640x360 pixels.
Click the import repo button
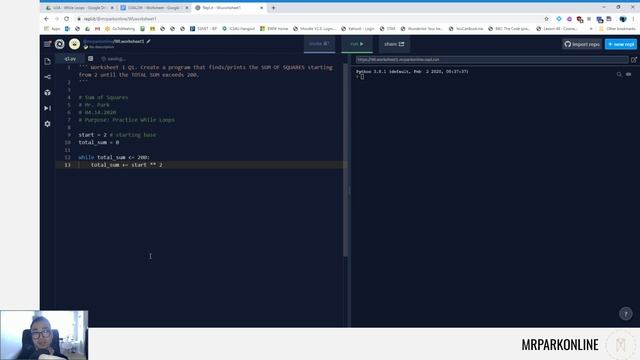582,44
